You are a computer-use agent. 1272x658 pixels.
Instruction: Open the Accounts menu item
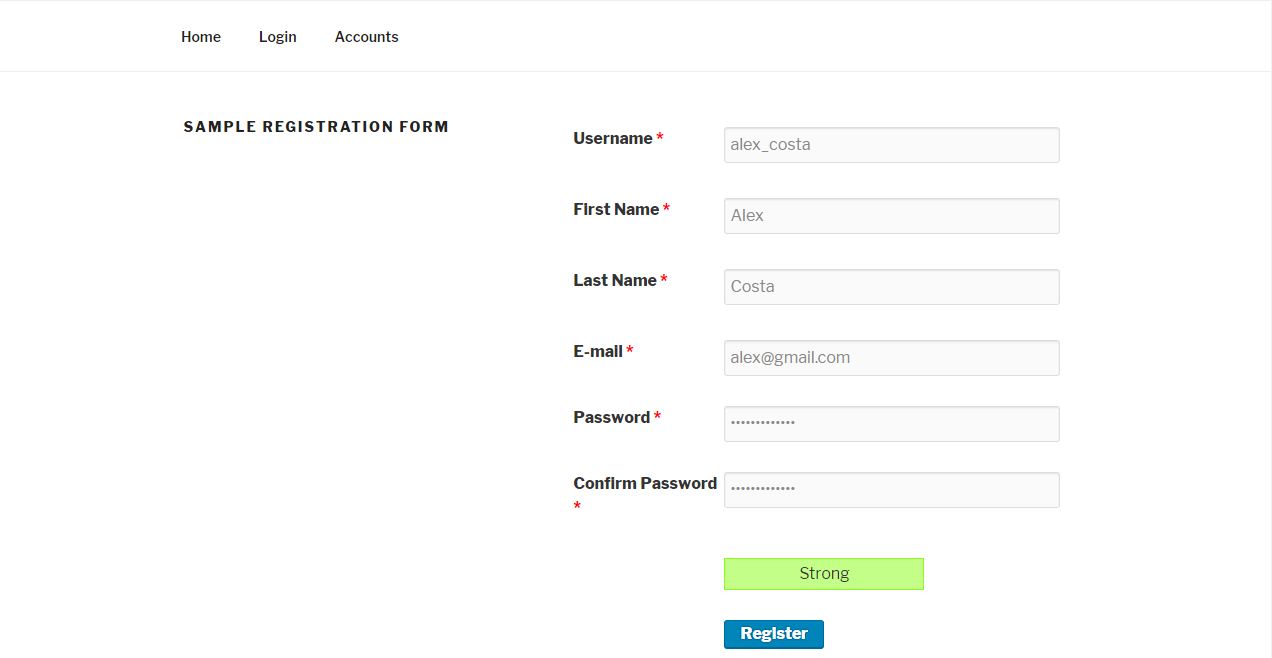tap(366, 37)
